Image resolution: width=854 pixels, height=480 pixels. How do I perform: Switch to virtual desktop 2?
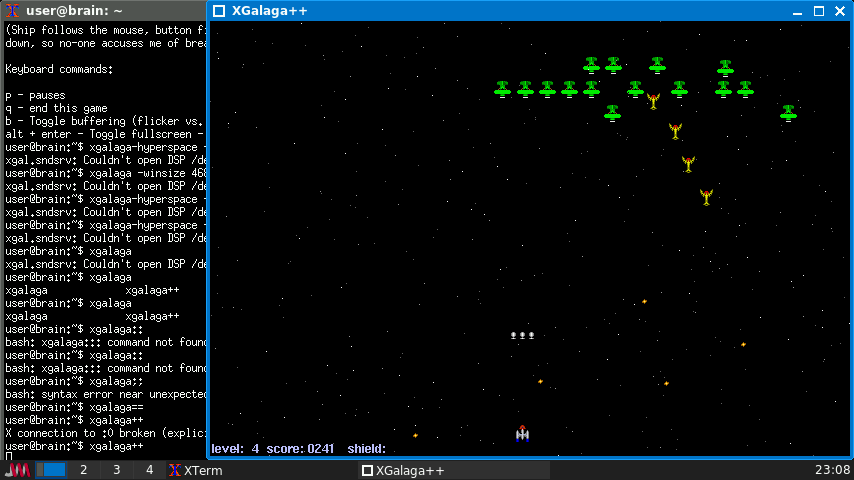(x=83, y=470)
